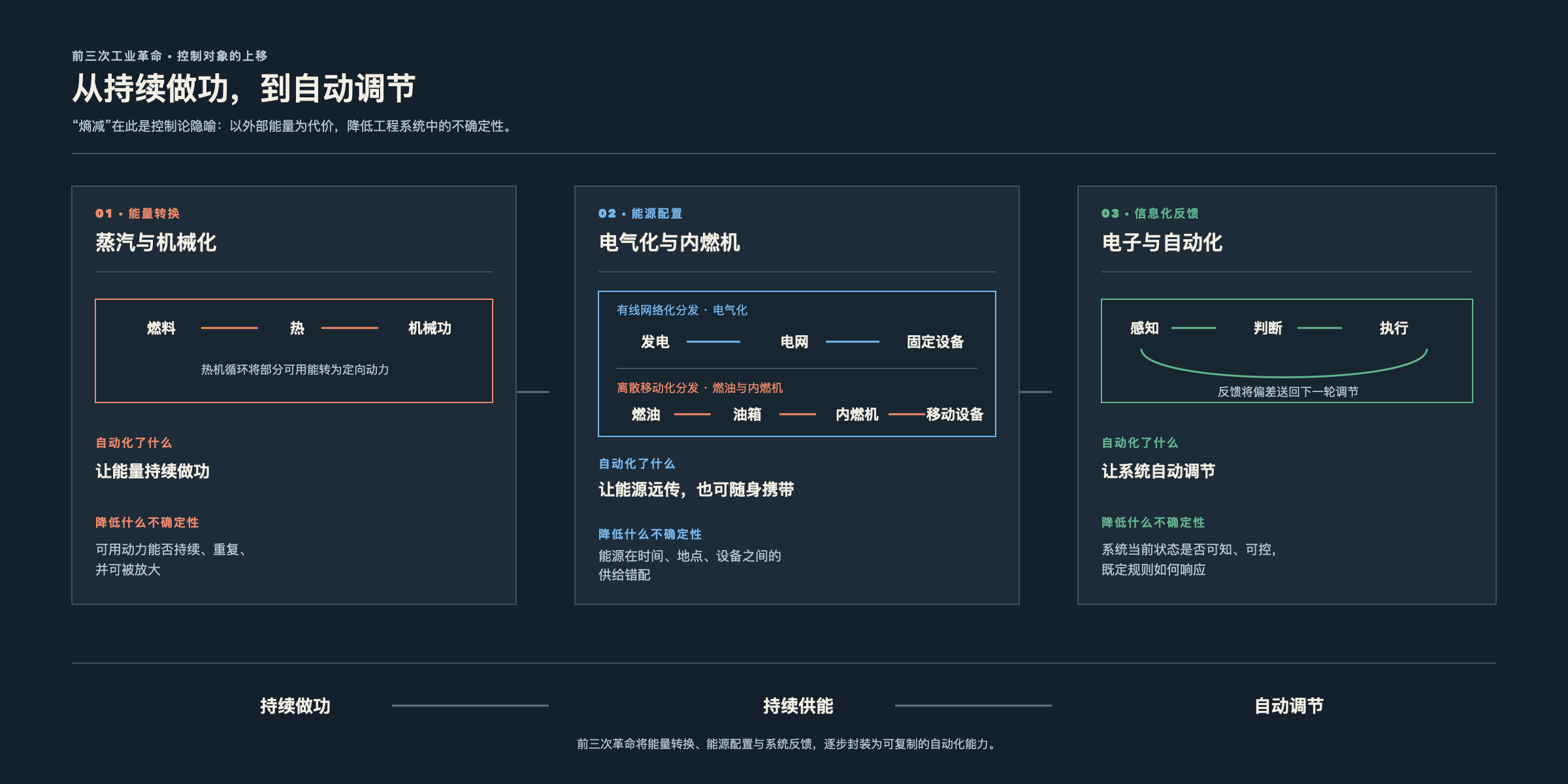Click 让能源远传，也可随身携带

(696, 489)
